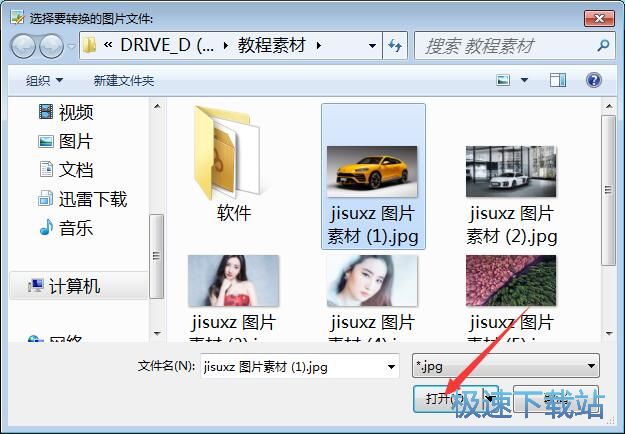Click the Forward navigation arrow button
This screenshot has width=625, height=434.
pyautogui.click(x=51, y=46)
